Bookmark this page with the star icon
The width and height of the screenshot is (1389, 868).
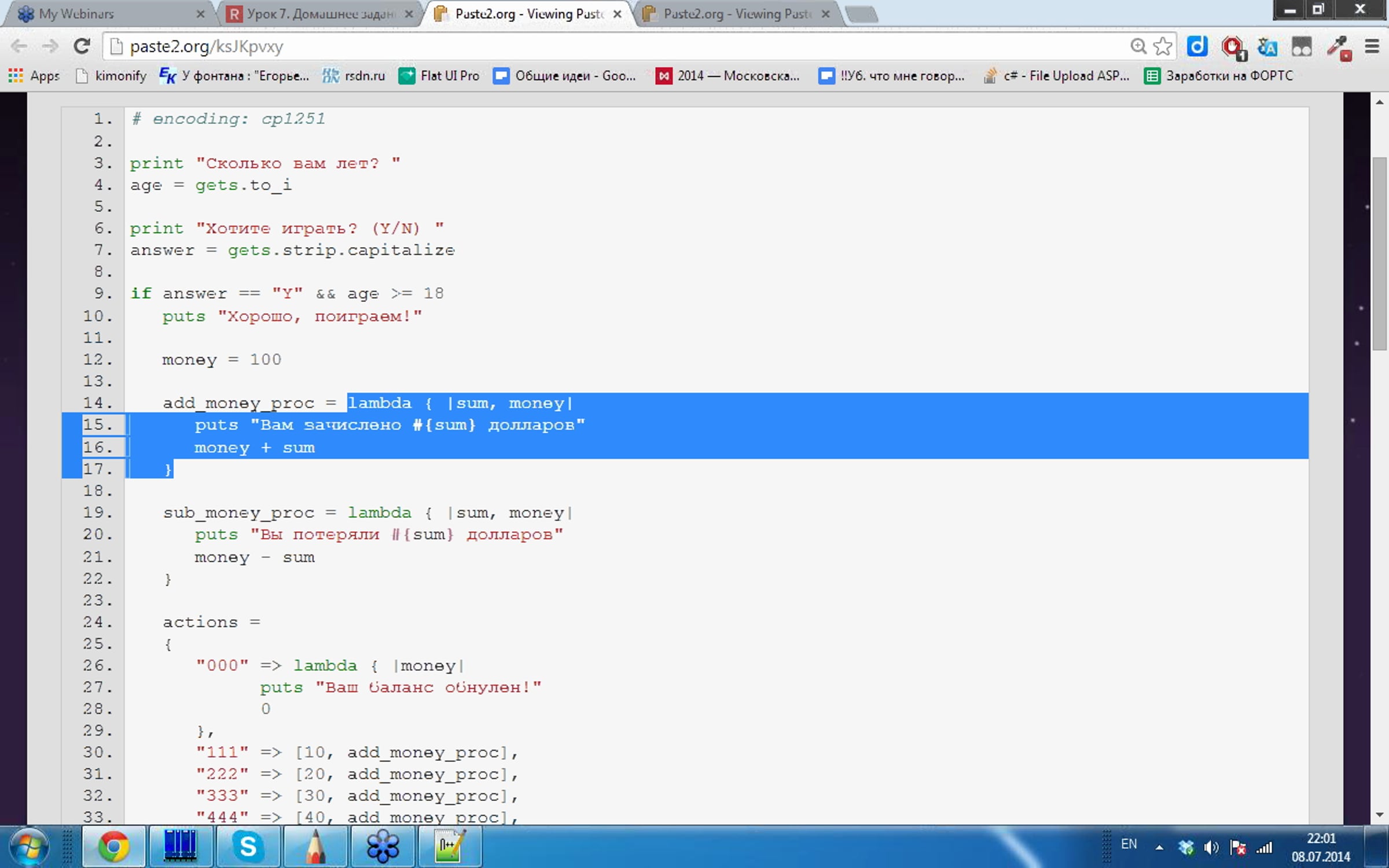(x=1162, y=46)
